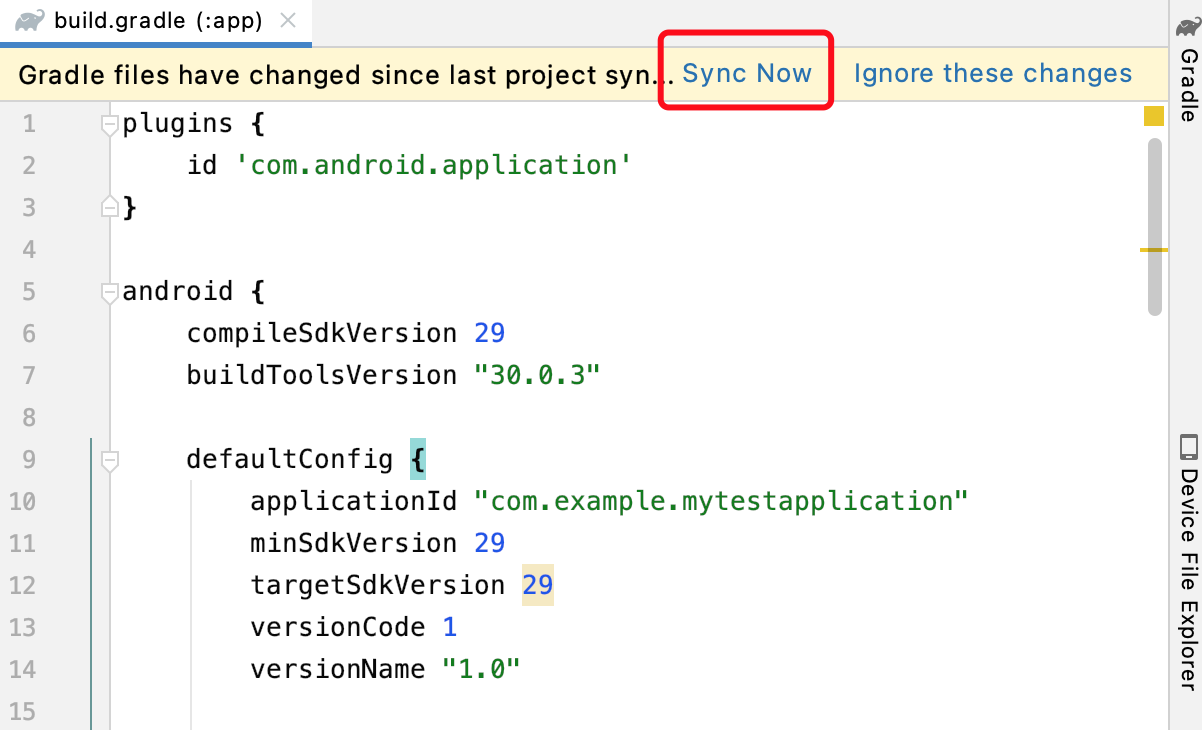Click the highlighted 29 after targetSdkVersion
1202x730 pixels.
click(x=537, y=585)
